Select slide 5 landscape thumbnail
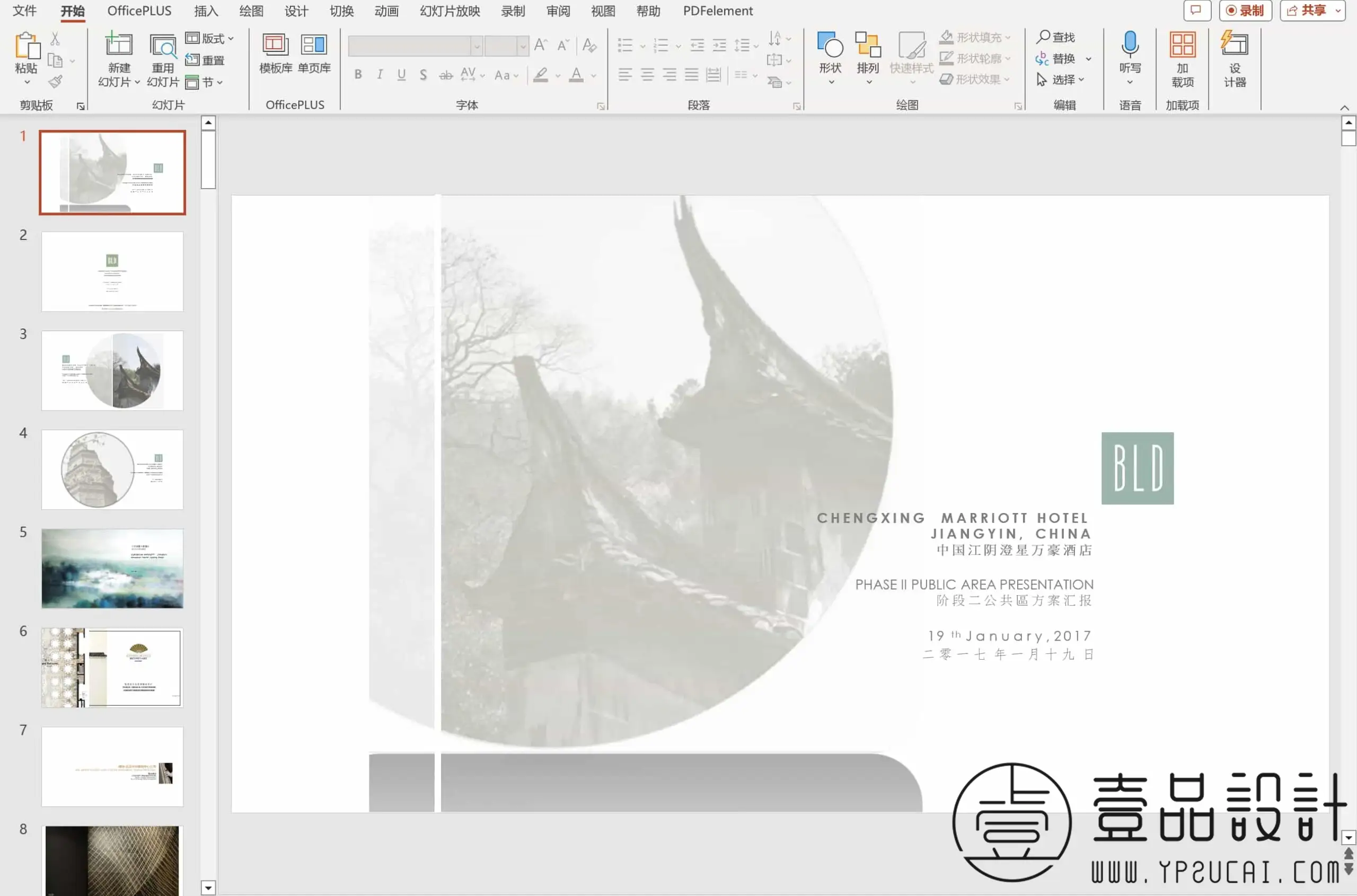 tap(112, 569)
